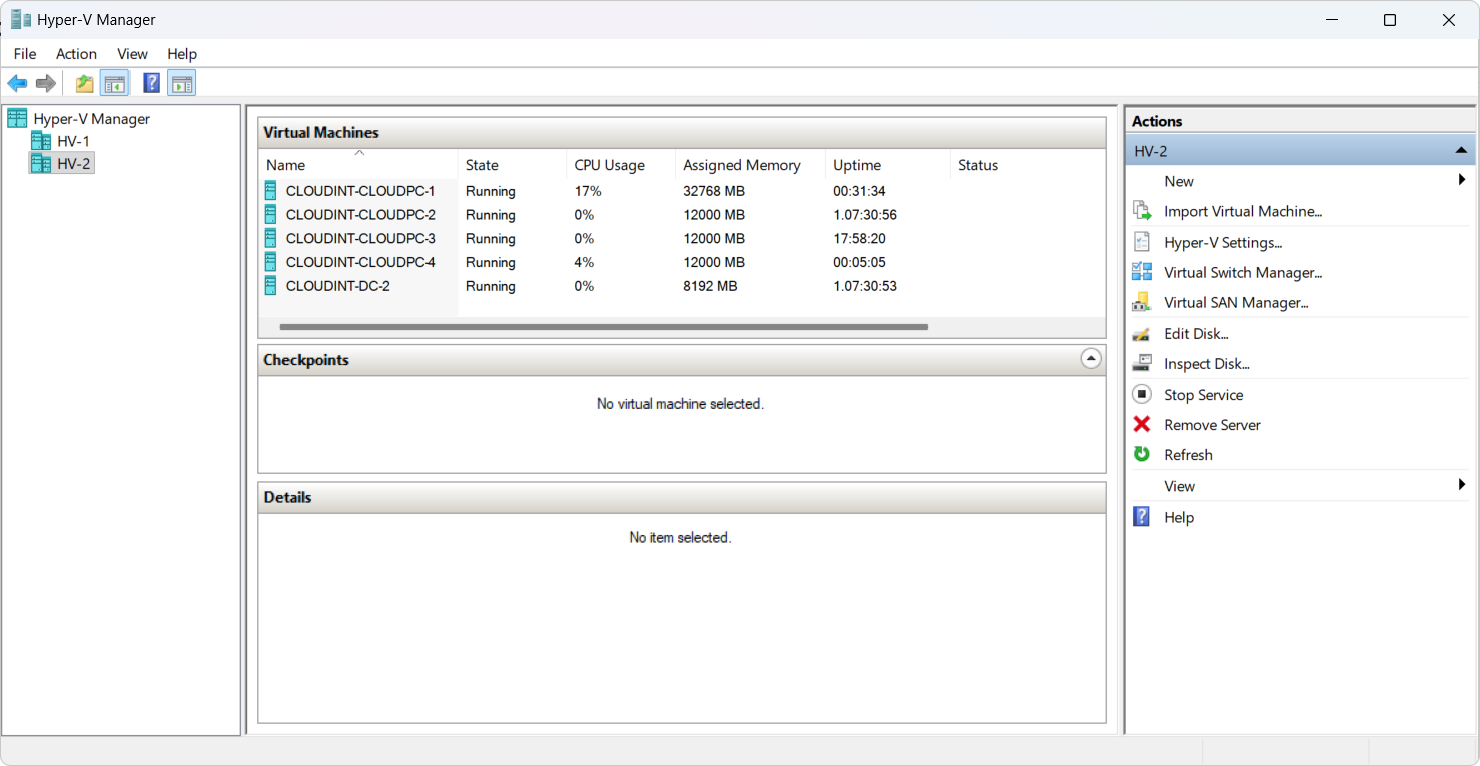Sort by the CPU Usage column header
This screenshot has width=1480, height=766.
pos(621,164)
